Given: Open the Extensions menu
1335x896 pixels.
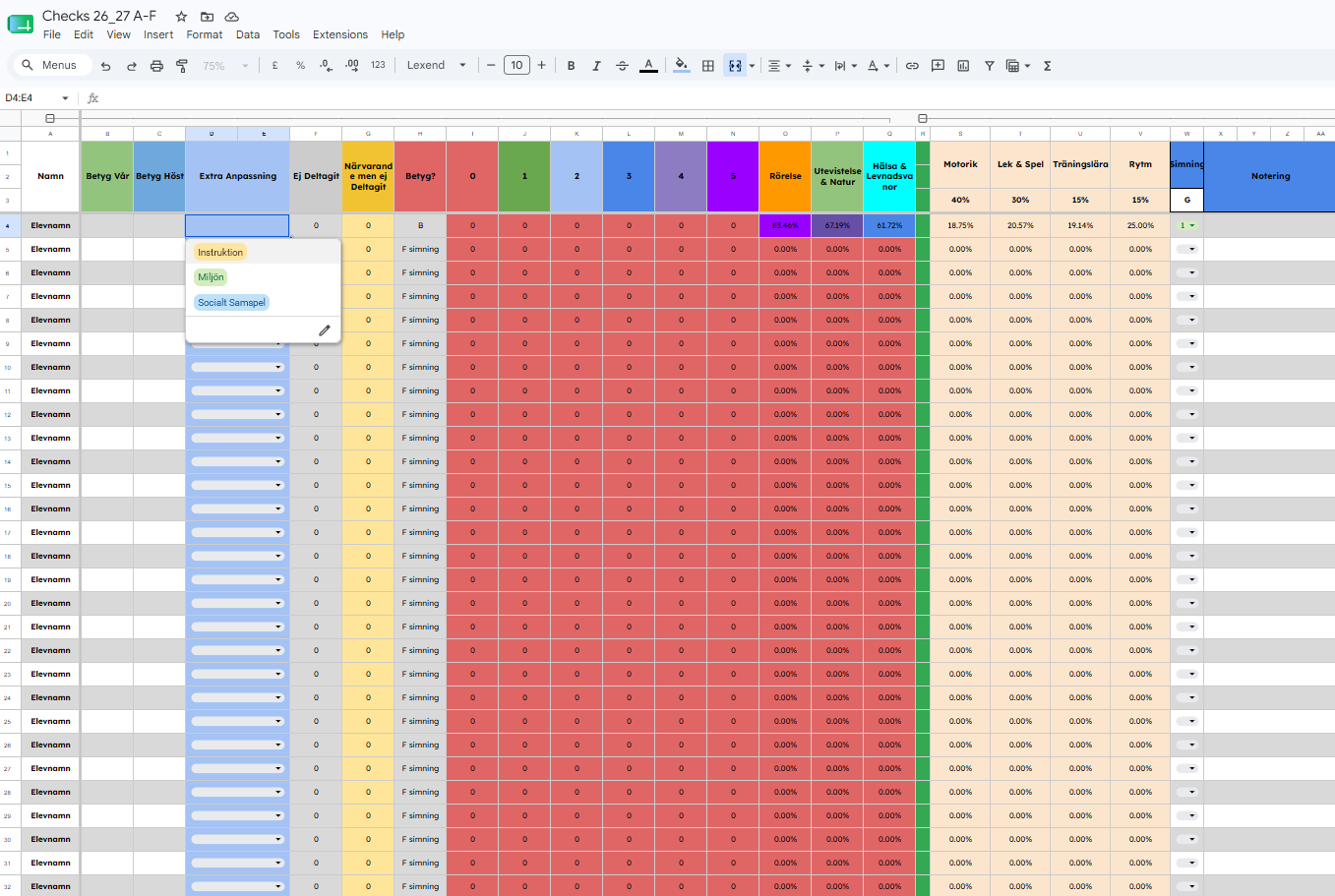Looking at the screenshot, I should pos(340,34).
